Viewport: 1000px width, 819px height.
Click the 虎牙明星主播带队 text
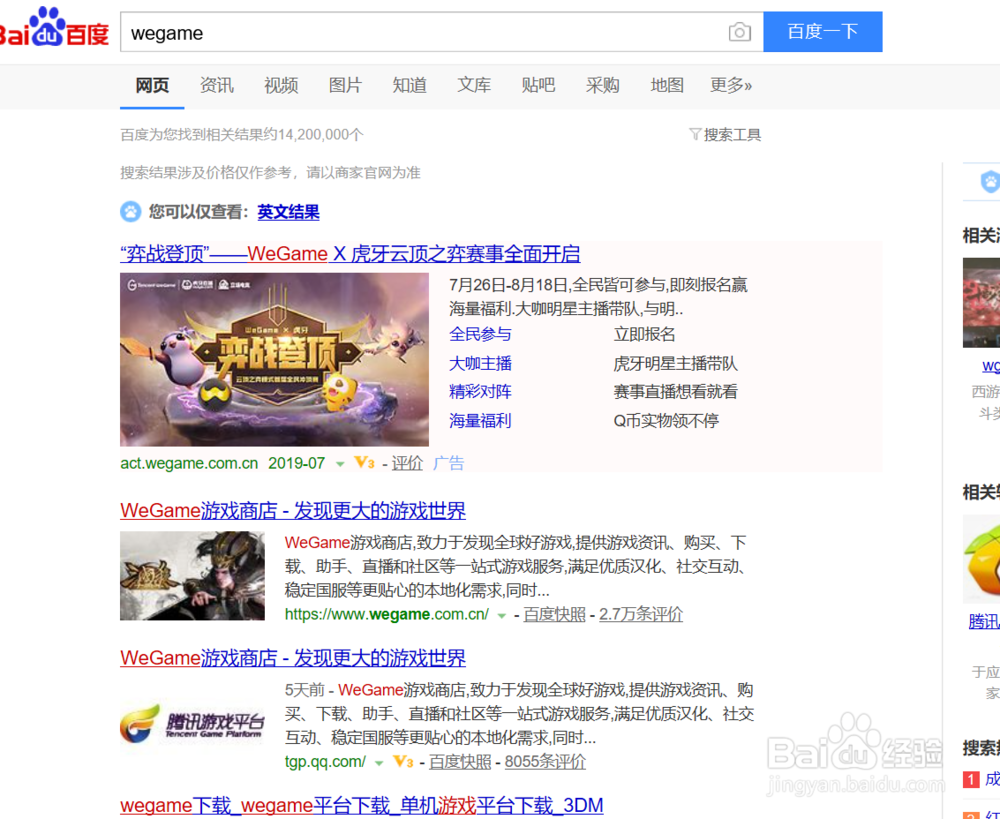click(675, 364)
